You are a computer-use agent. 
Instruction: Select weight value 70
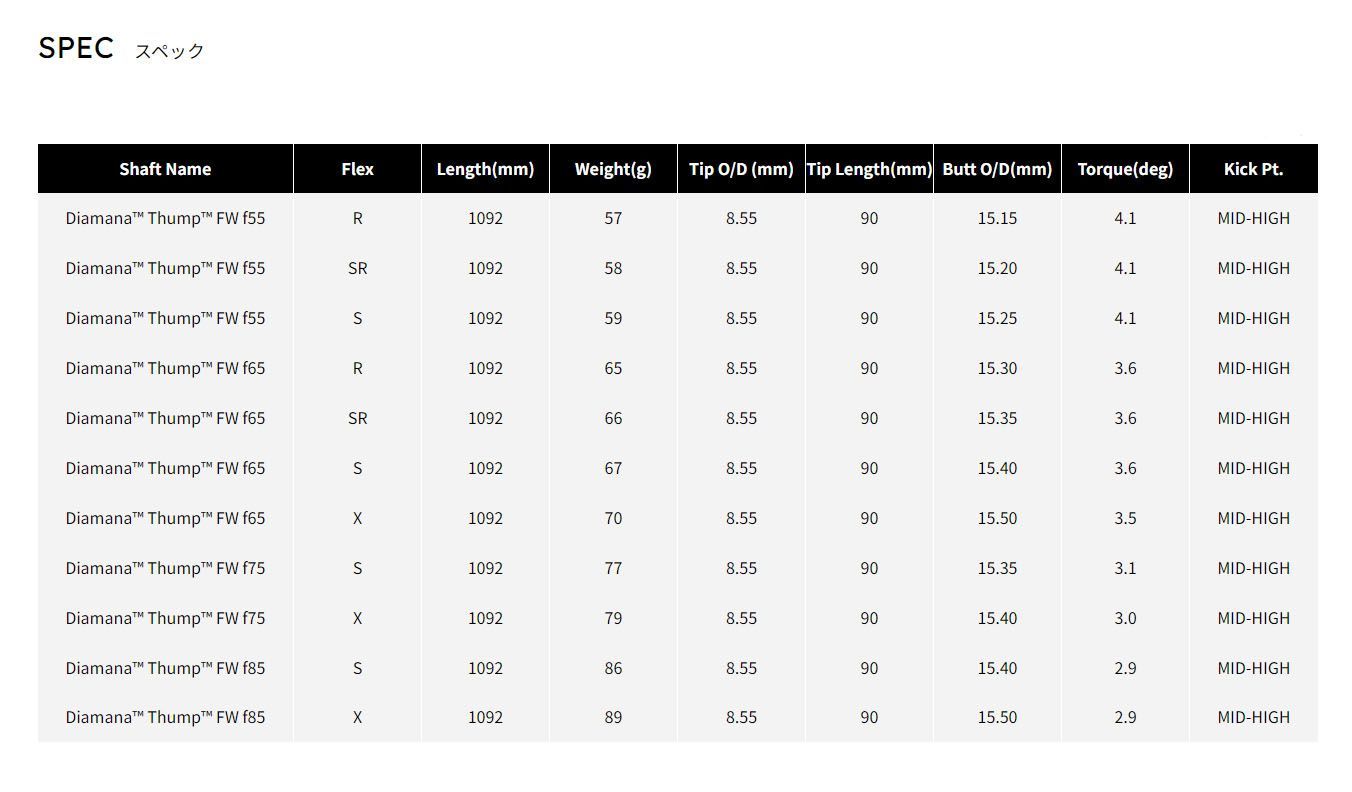pos(613,518)
